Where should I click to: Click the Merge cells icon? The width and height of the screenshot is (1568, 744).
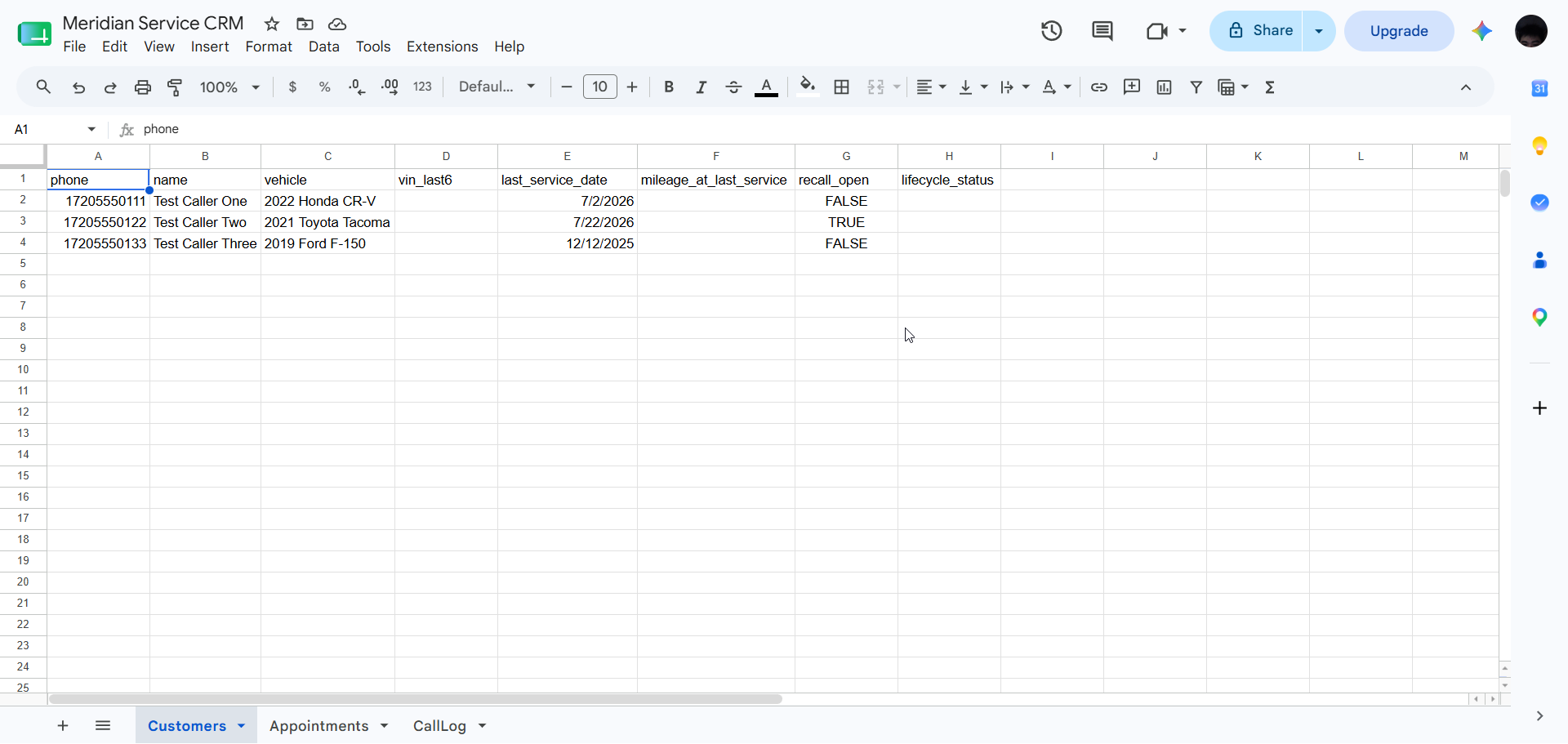(x=876, y=87)
